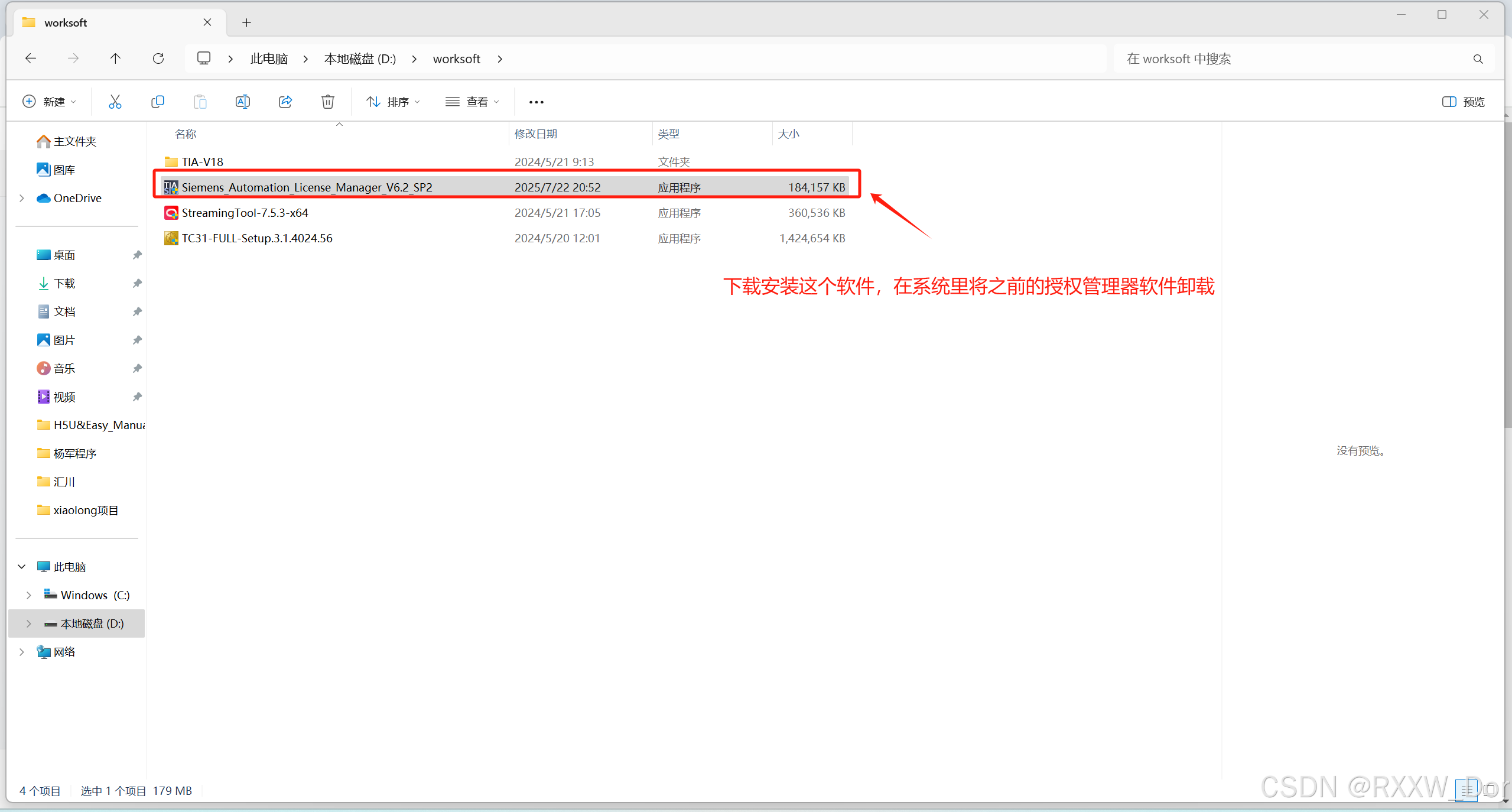Expand the 网络 network node
The image size is (1512, 812).
[x=22, y=652]
